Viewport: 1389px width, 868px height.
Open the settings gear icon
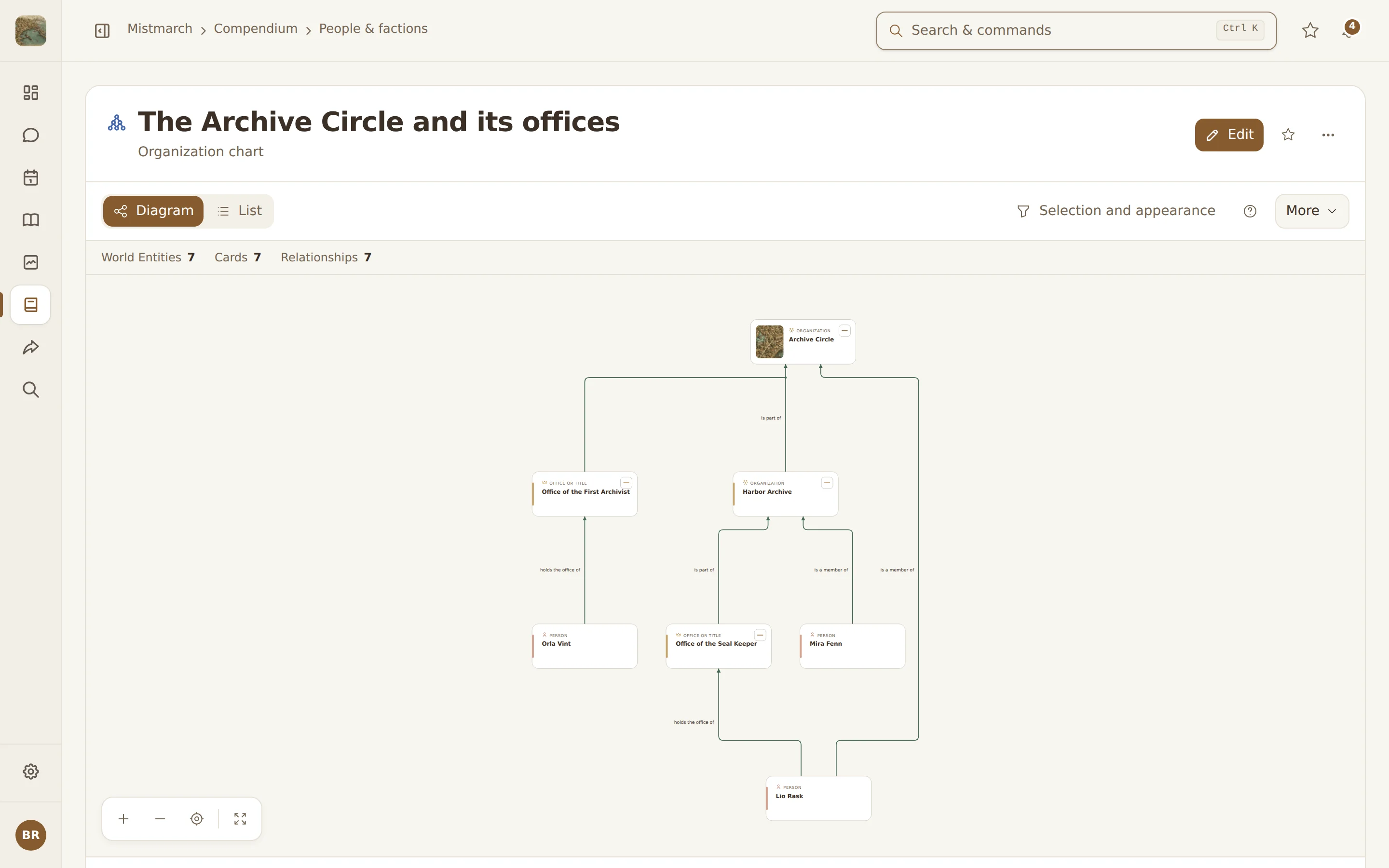click(30, 772)
